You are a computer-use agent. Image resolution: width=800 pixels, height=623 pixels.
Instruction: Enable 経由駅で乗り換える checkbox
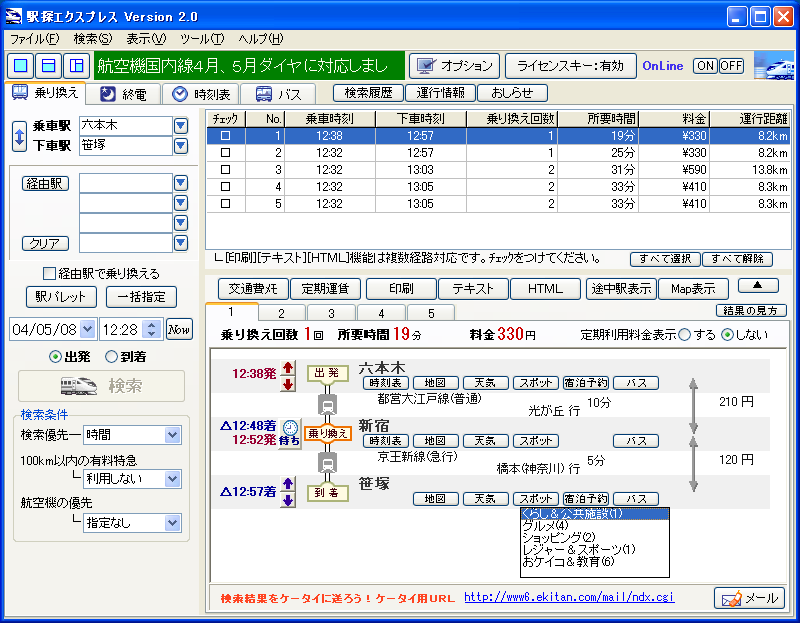pyautogui.click(x=49, y=273)
